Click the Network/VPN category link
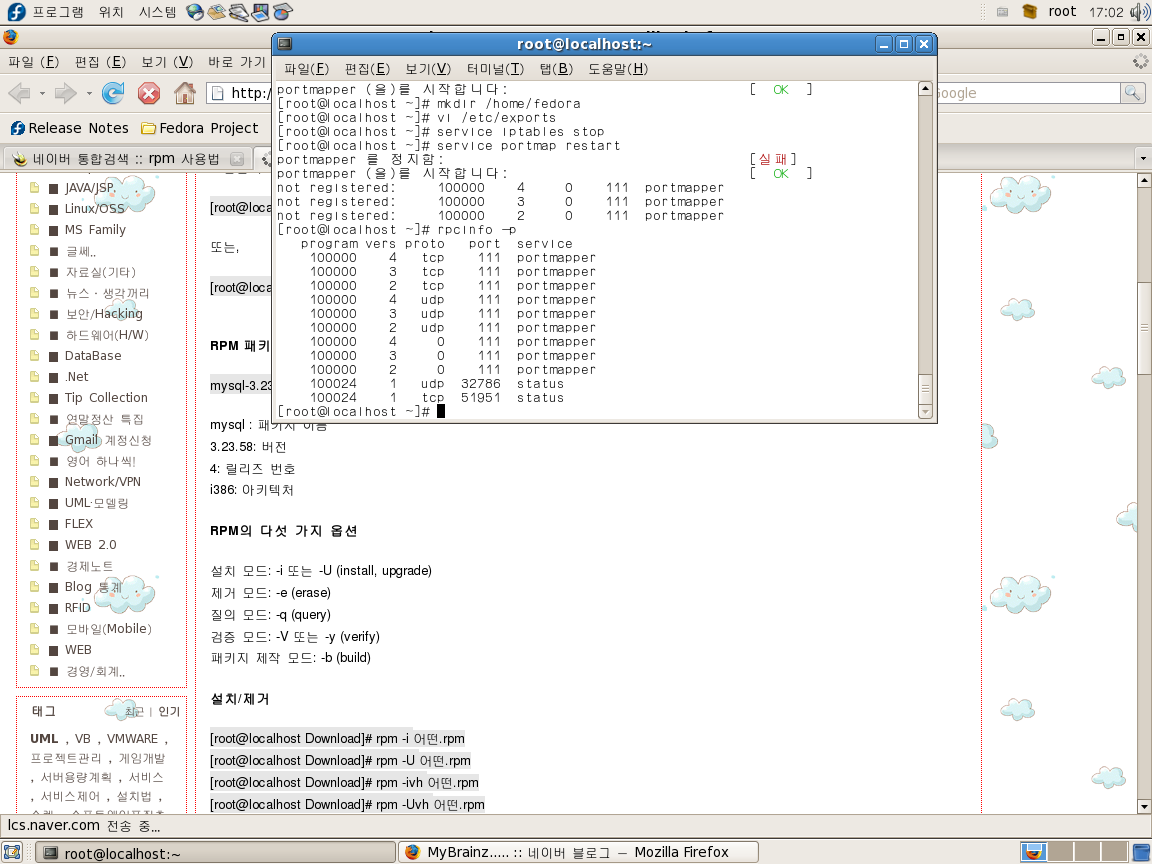 (x=103, y=482)
